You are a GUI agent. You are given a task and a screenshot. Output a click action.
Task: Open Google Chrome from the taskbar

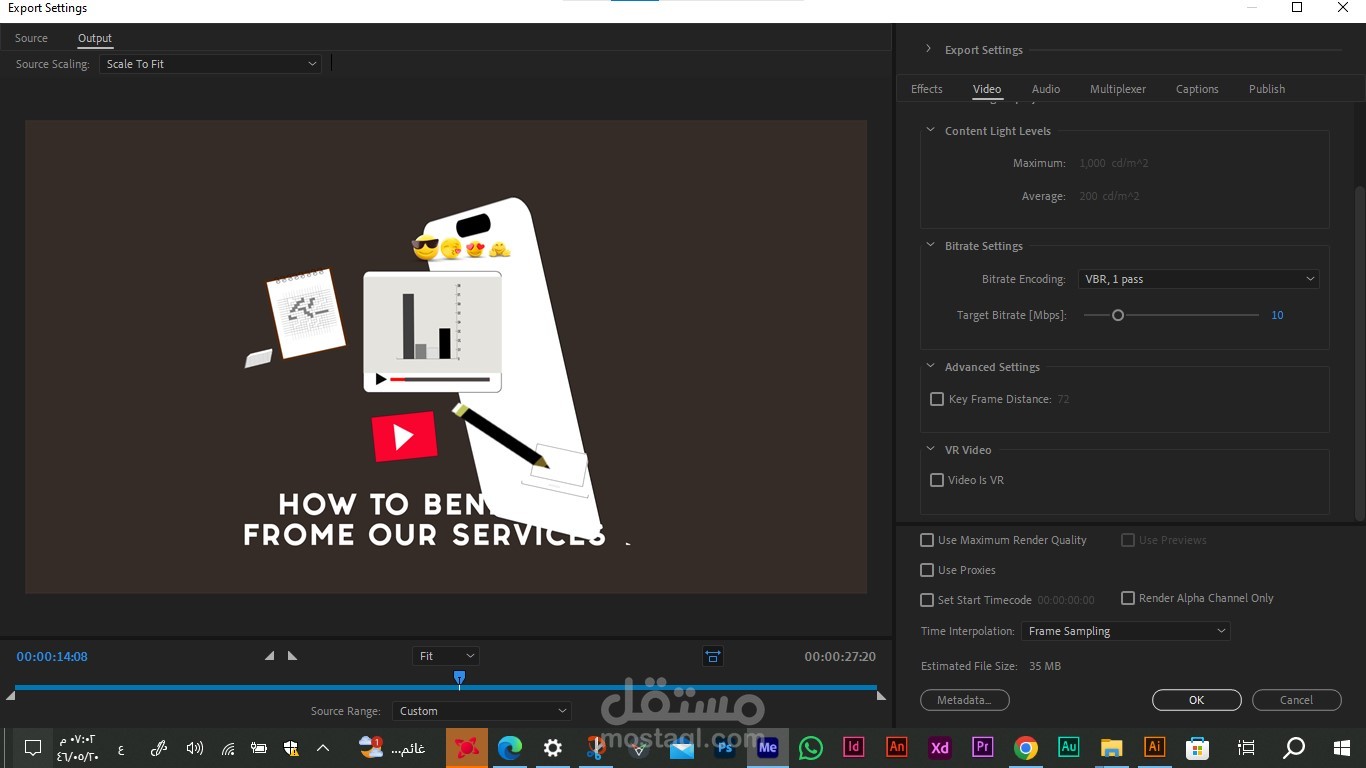point(1026,747)
